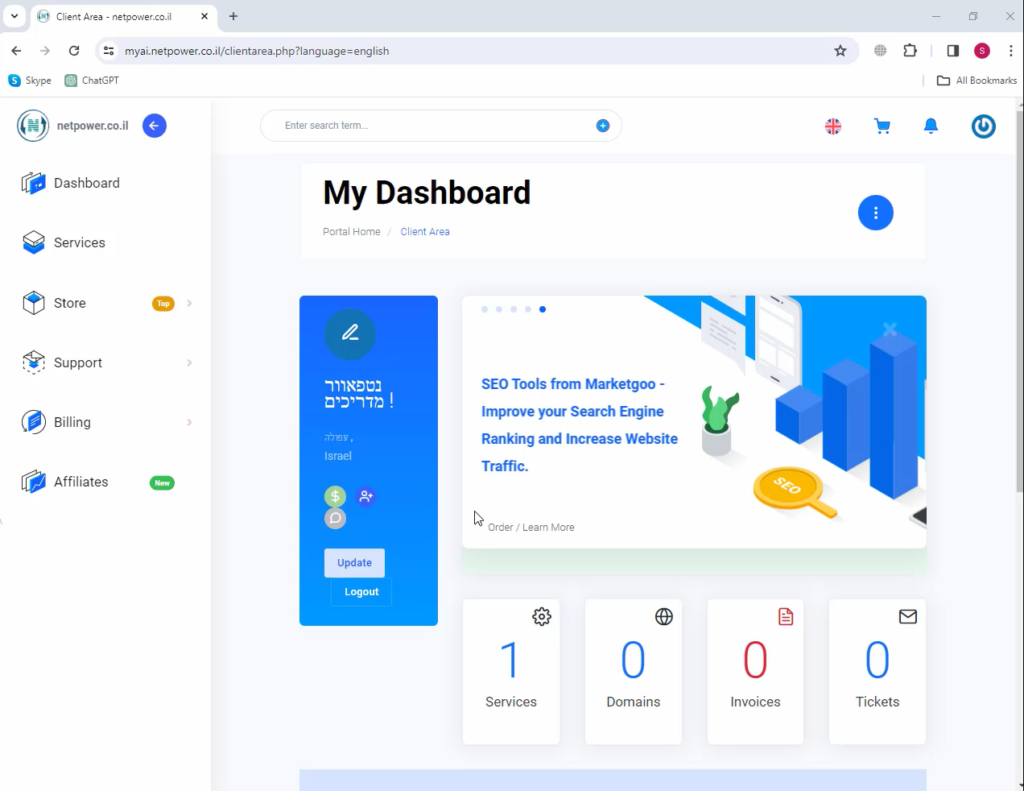Image resolution: width=1024 pixels, height=791 pixels.
Task: Click the pencil edit profile icon
Action: [350, 334]
